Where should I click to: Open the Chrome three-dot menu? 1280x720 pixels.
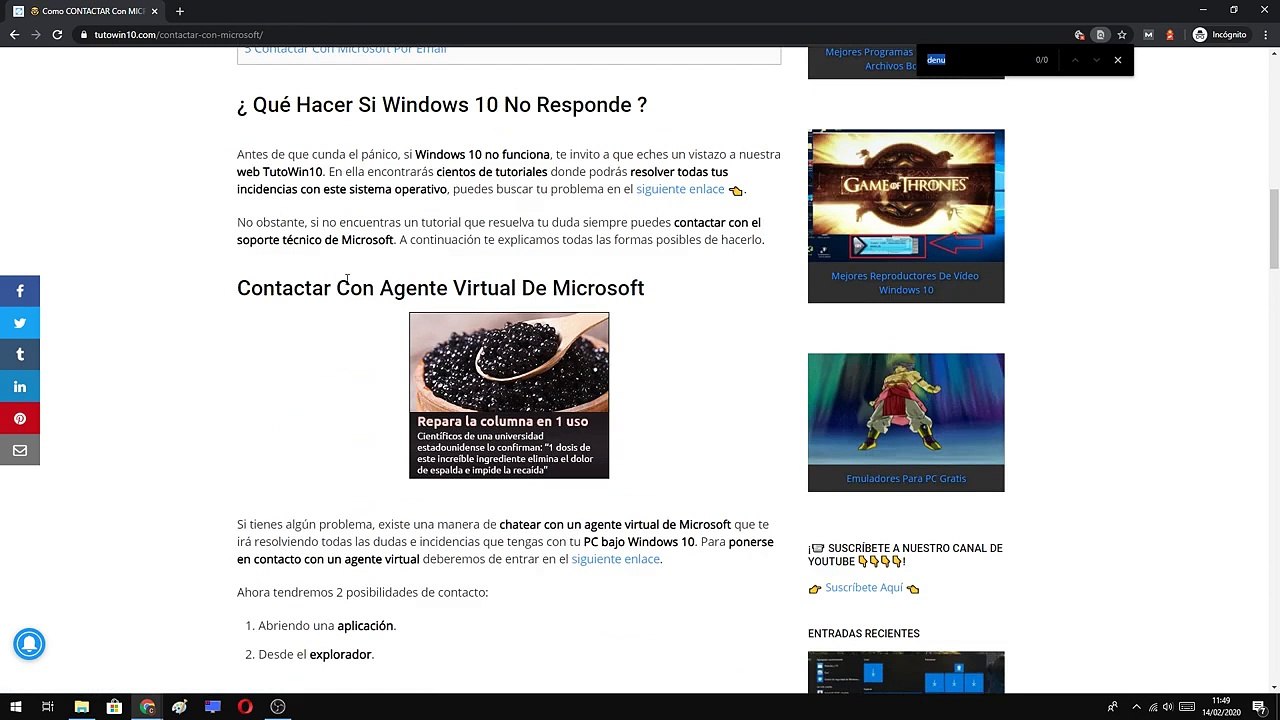click(x=1264, y=35)
